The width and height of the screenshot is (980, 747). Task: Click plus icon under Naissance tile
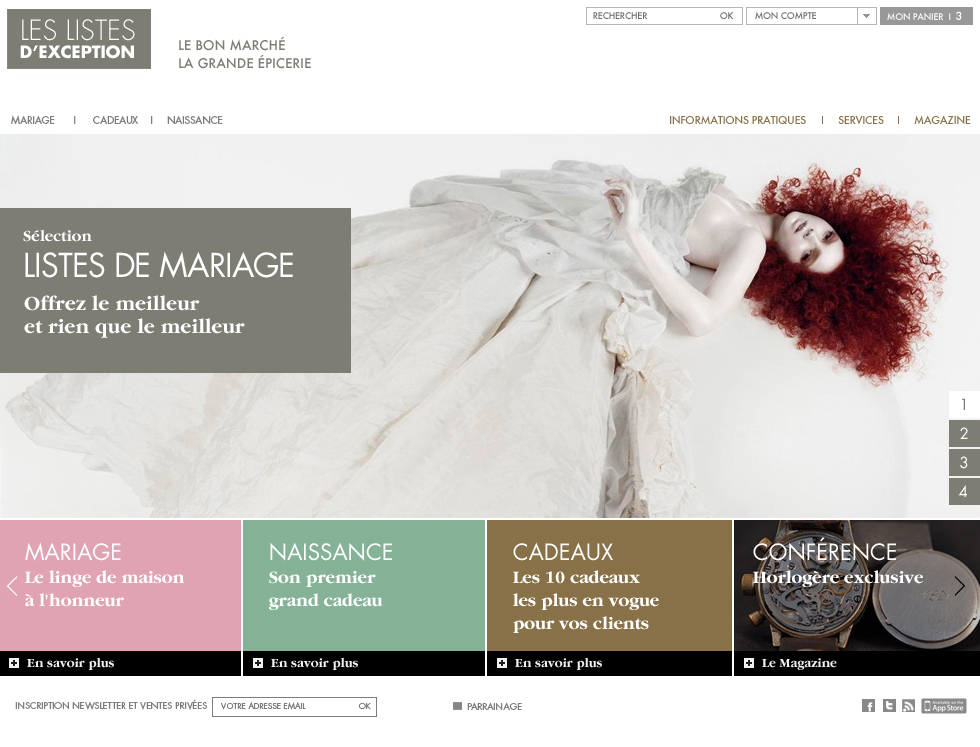(258, 663)
